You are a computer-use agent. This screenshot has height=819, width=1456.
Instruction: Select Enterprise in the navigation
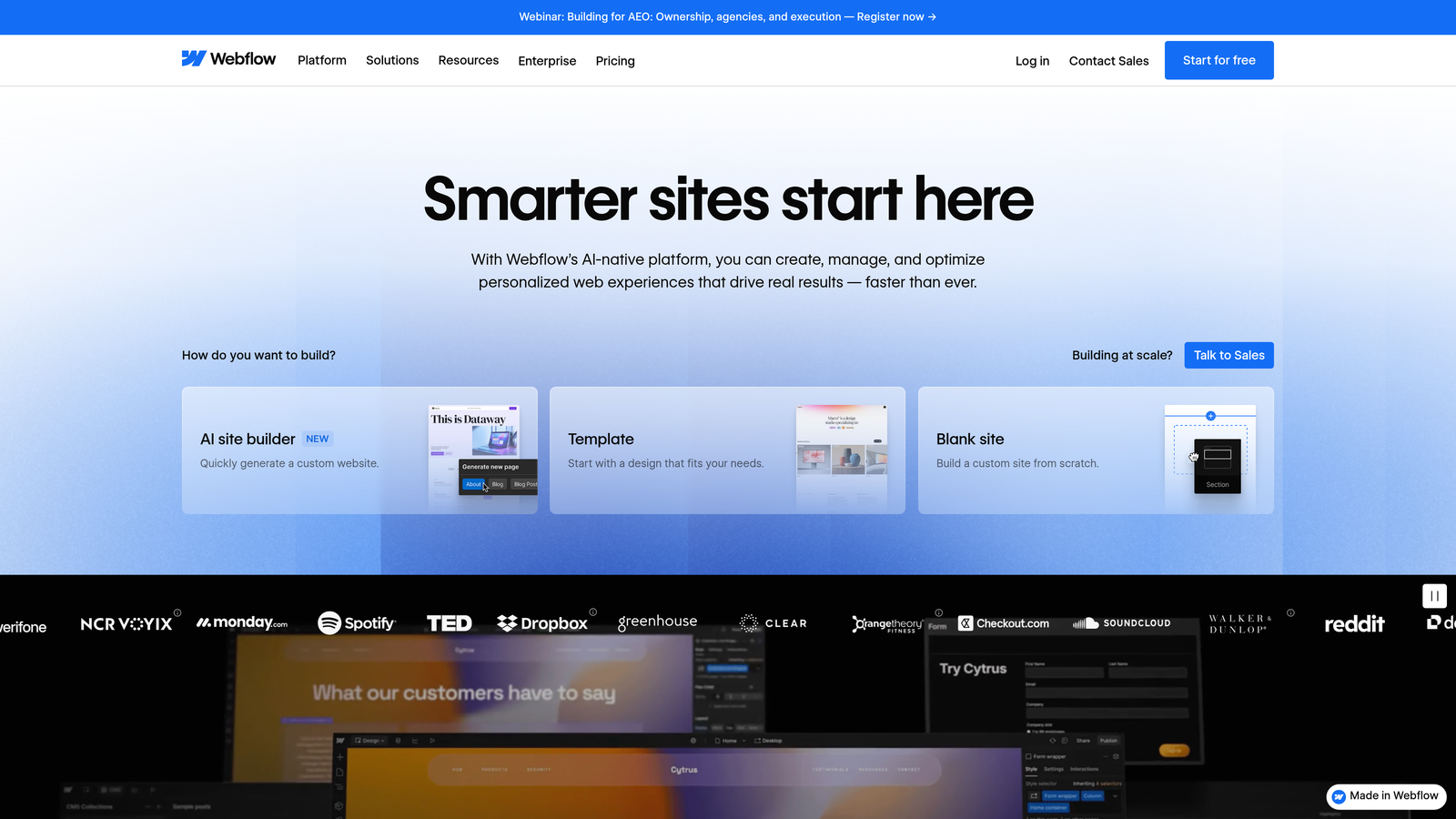point(547,60)
